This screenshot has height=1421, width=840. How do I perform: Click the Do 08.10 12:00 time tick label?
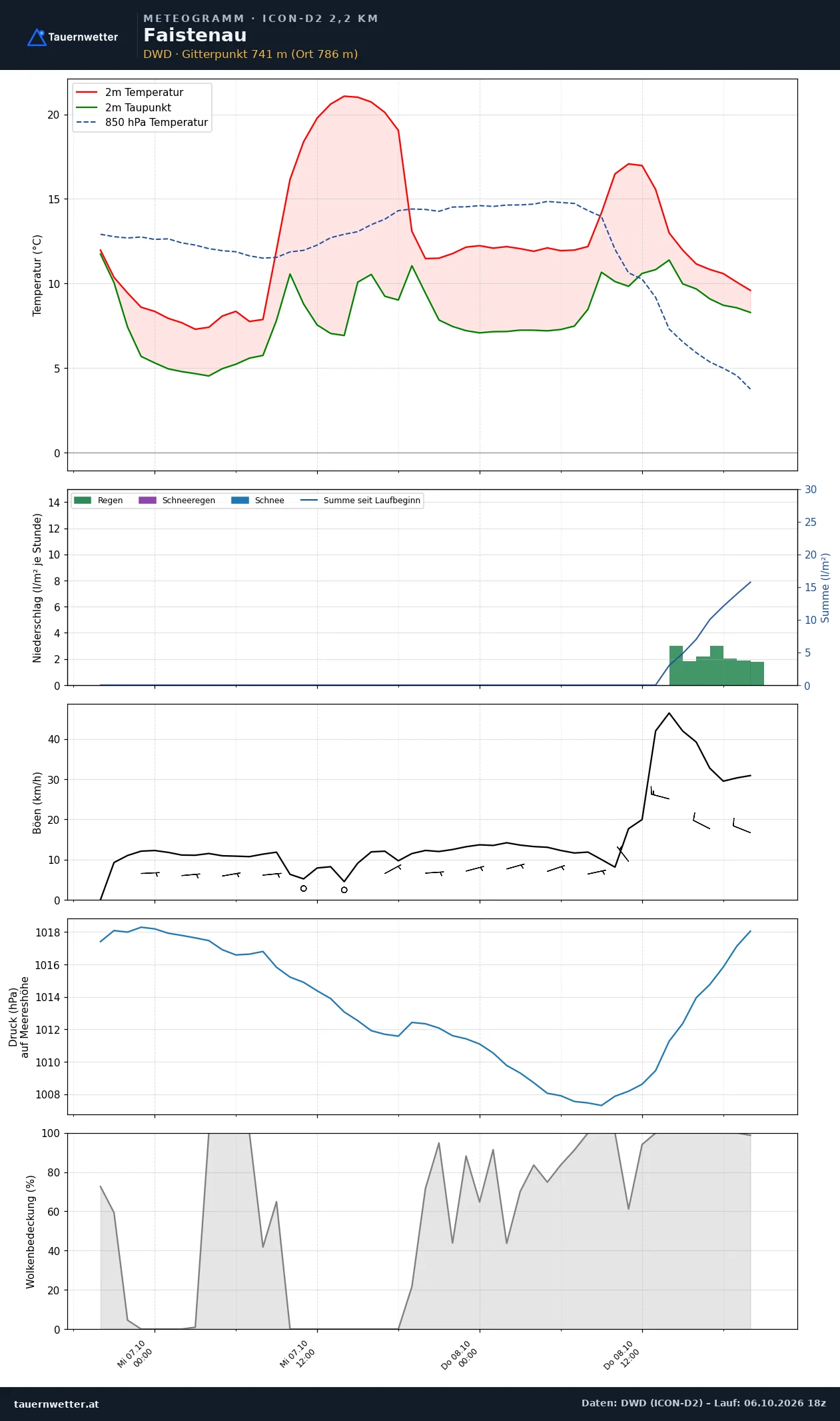(x=622, y=1354)
